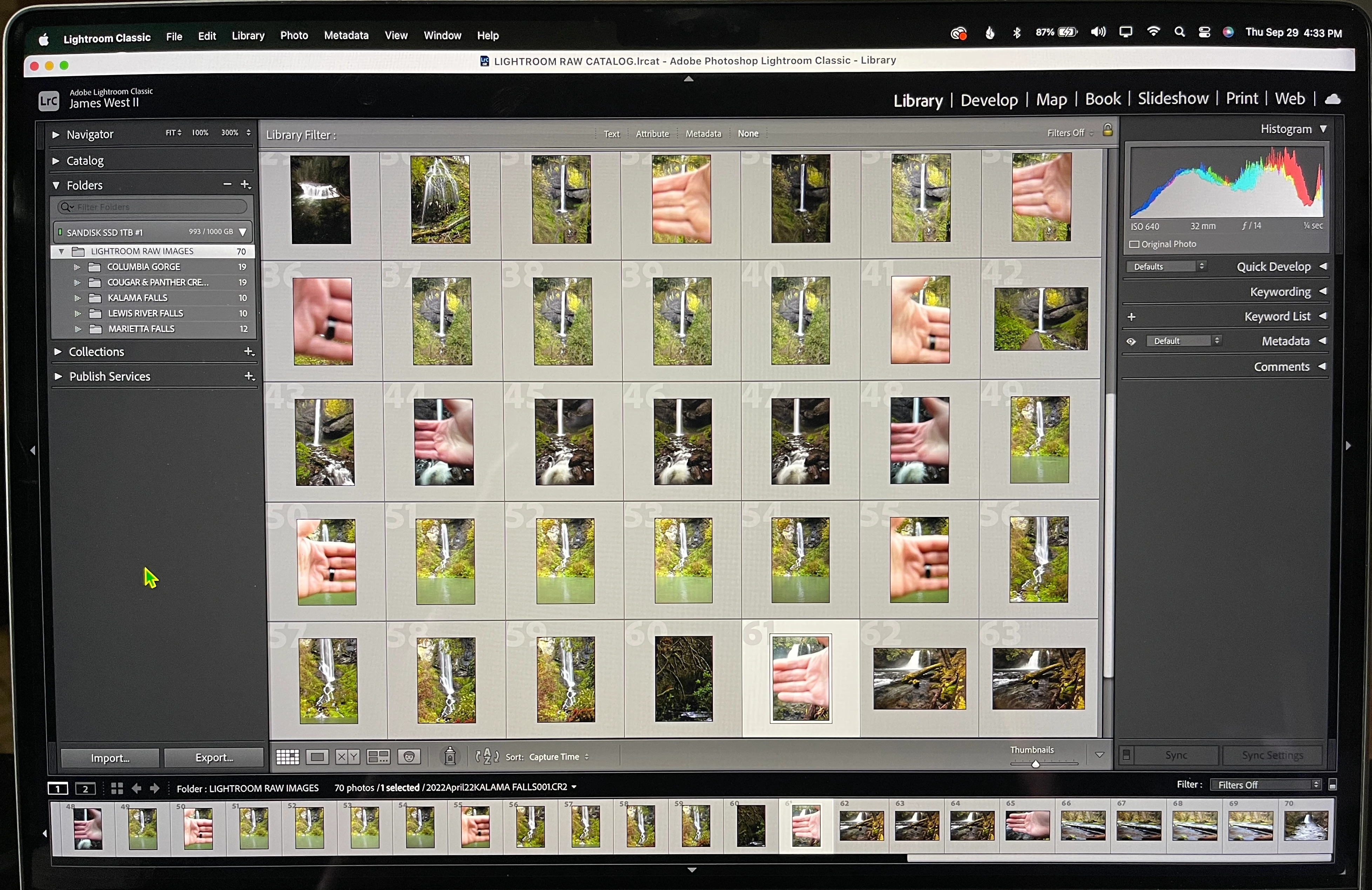The image size is (1372, 890).
Task: Open People view face icon
Action: tap(409, 757)
